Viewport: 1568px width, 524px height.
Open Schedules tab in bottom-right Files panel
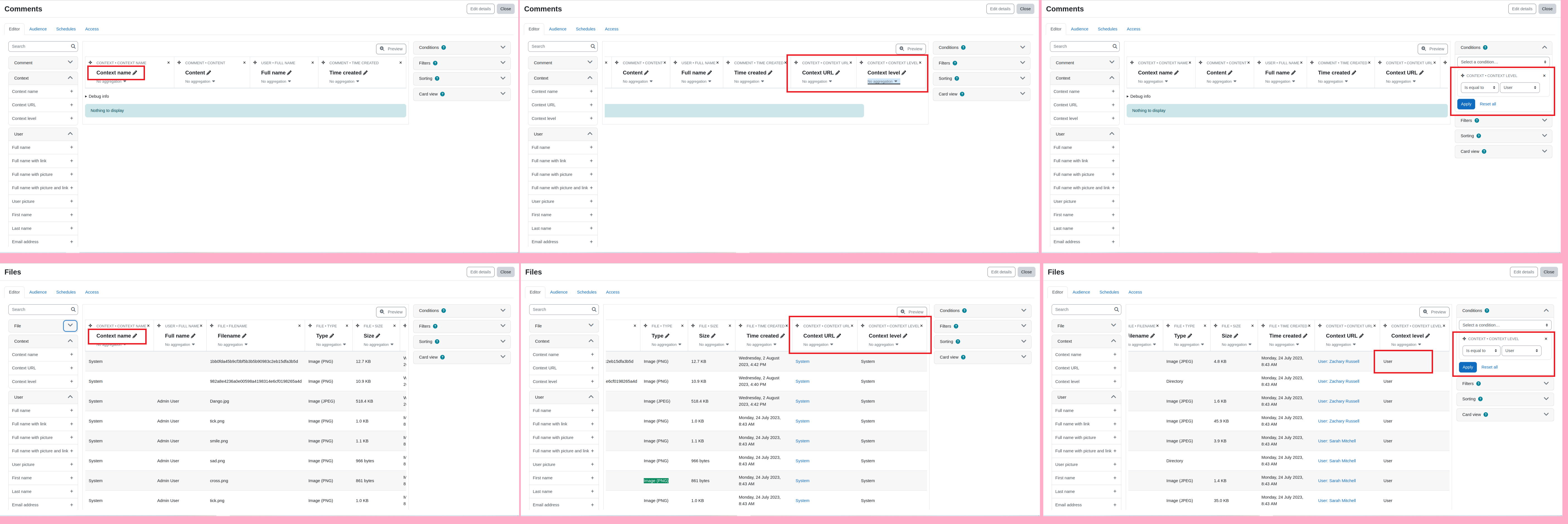click(1109, 292)
